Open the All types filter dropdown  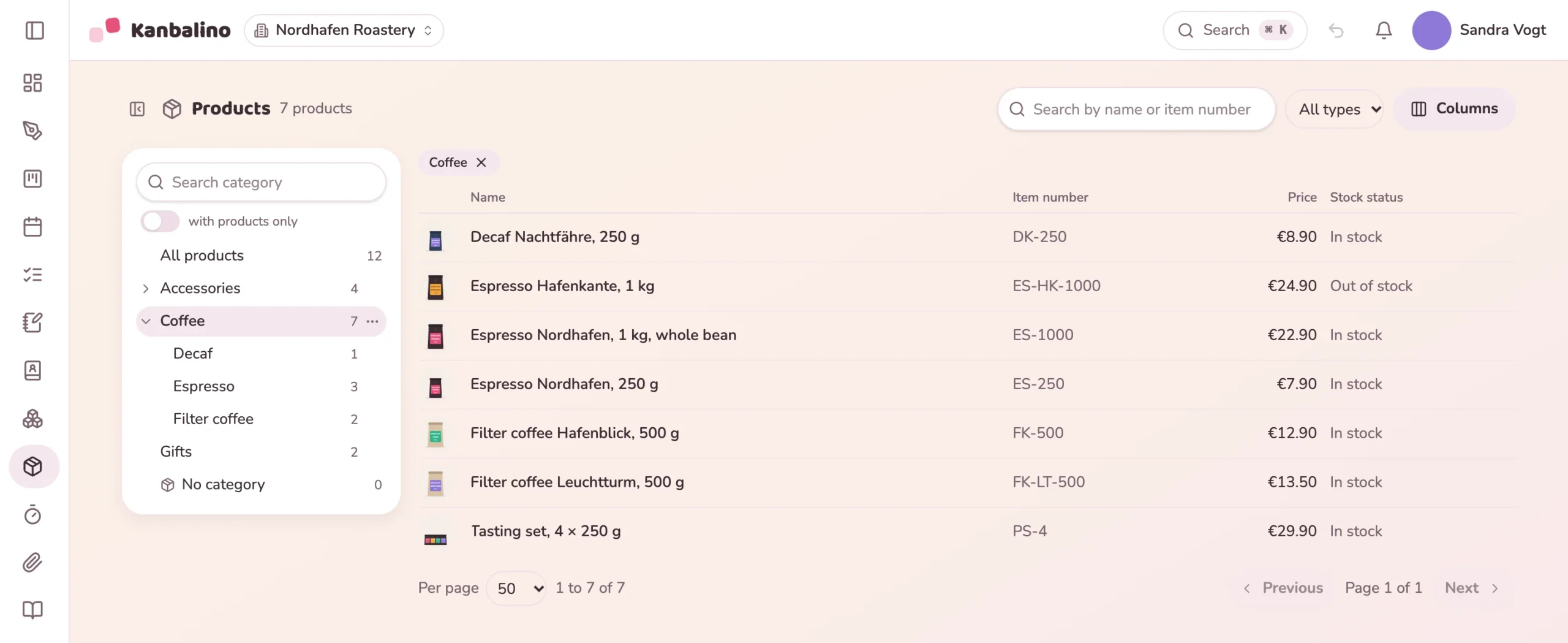(x=1334, y=109)
